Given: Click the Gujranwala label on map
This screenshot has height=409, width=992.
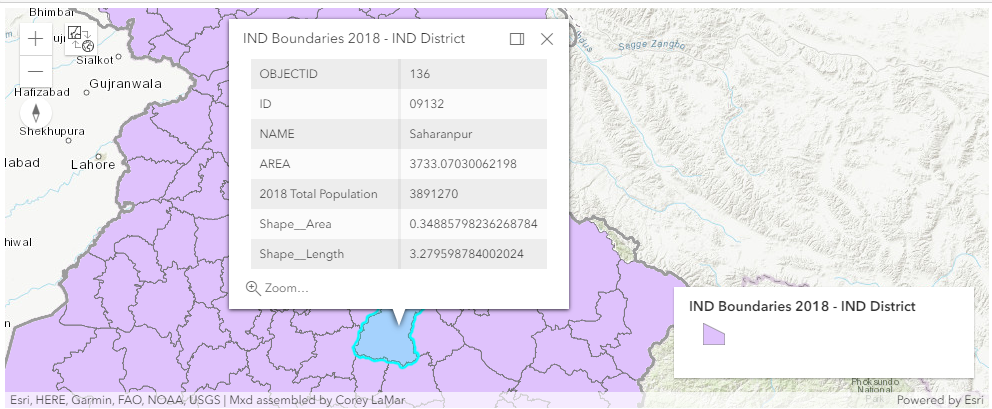Looking at the screenshot, I should pos(125,84).
